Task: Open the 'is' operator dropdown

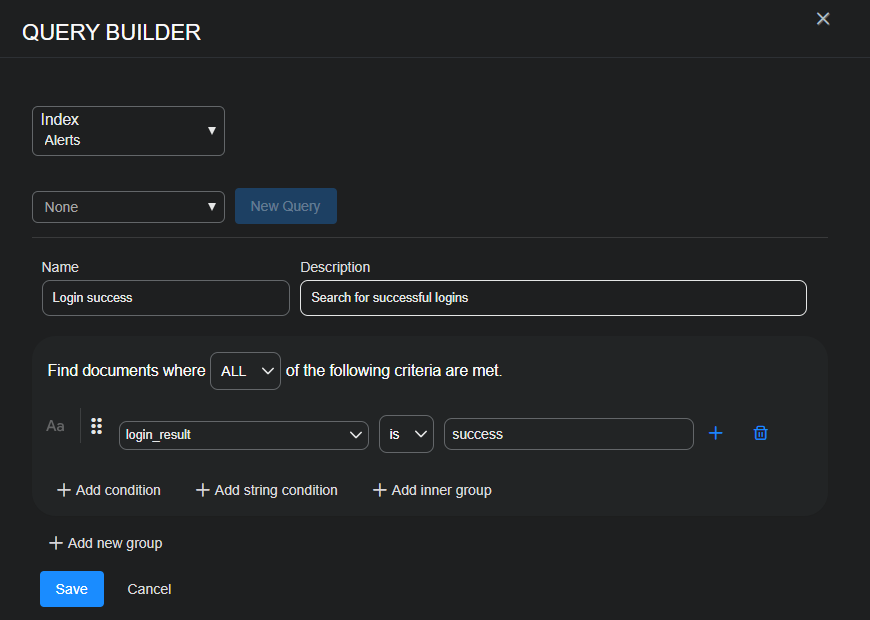Action: pyautogui.click(x=406, y=434)
